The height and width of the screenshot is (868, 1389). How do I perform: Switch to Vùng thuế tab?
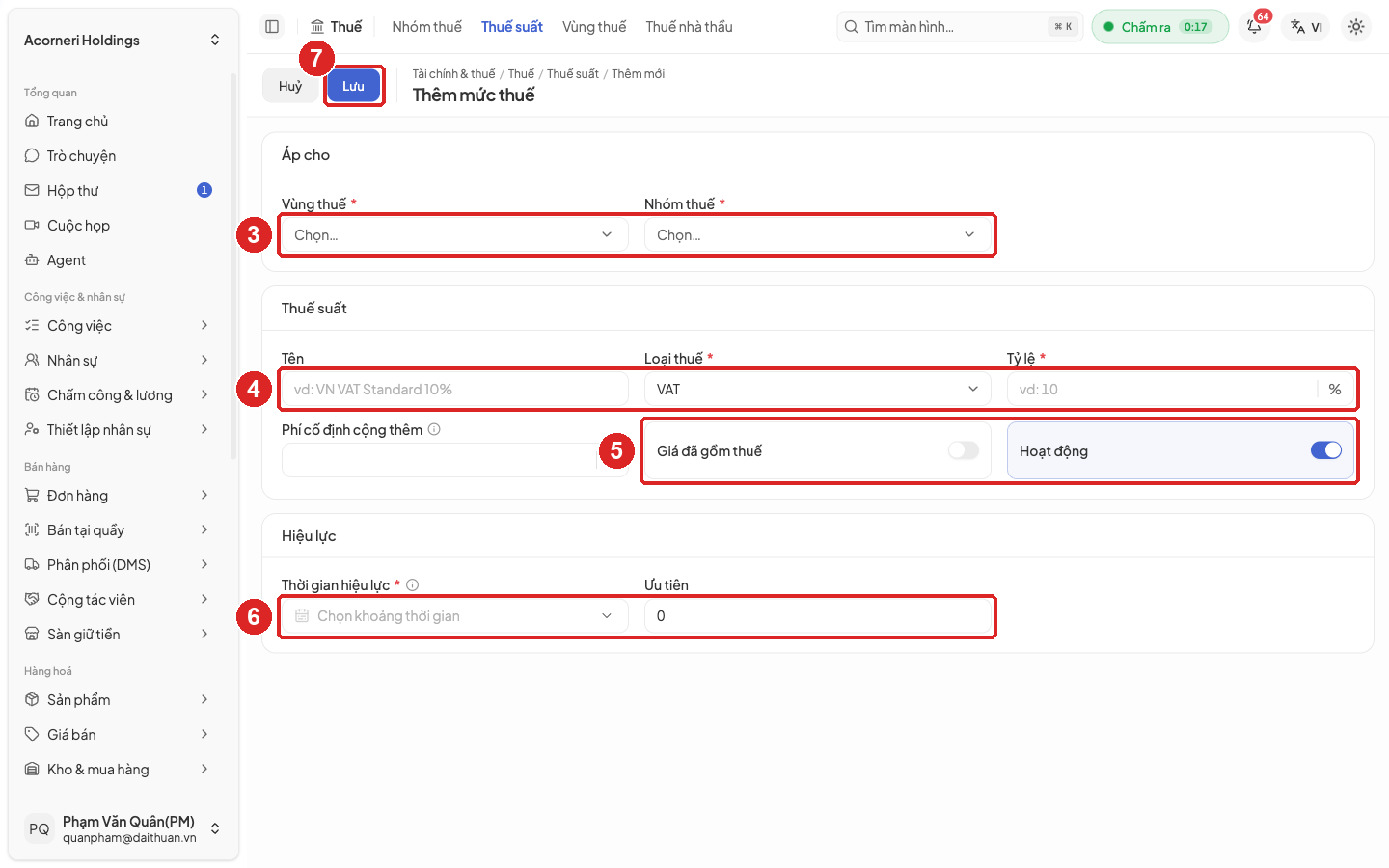click(594, 27)
